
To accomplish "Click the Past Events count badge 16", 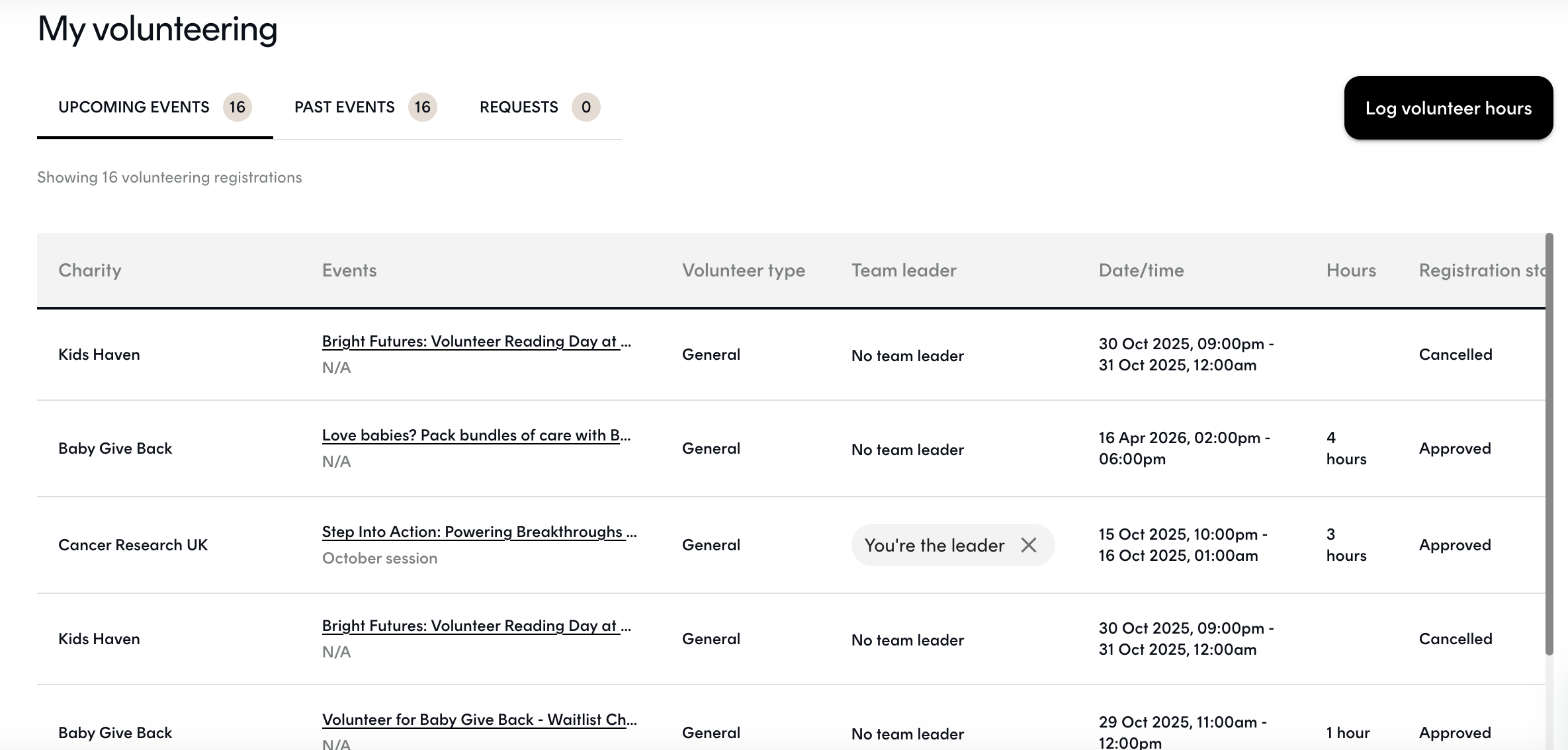I will [423, 107].
